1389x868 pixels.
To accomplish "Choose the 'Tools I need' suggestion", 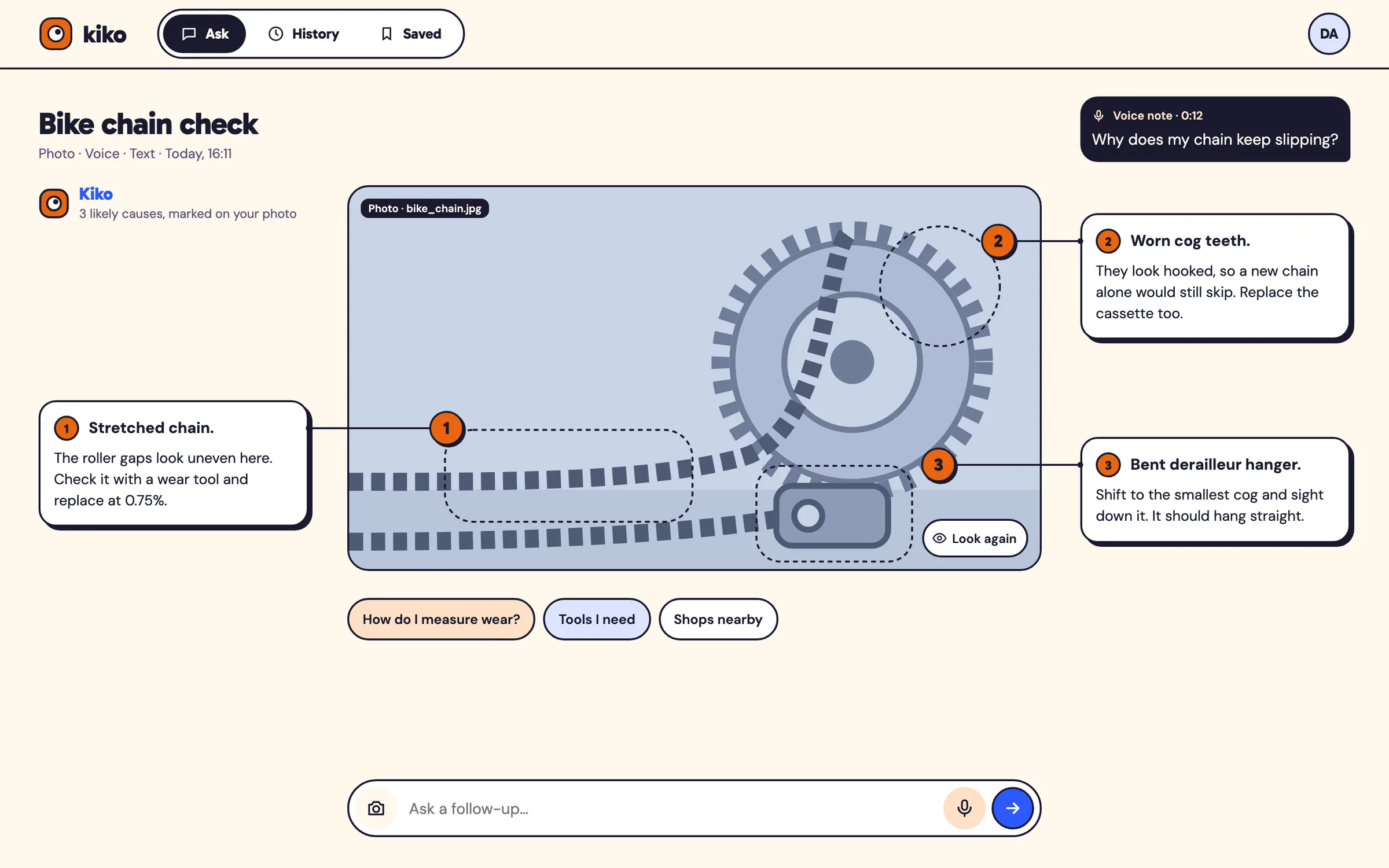I will [597, 619].
